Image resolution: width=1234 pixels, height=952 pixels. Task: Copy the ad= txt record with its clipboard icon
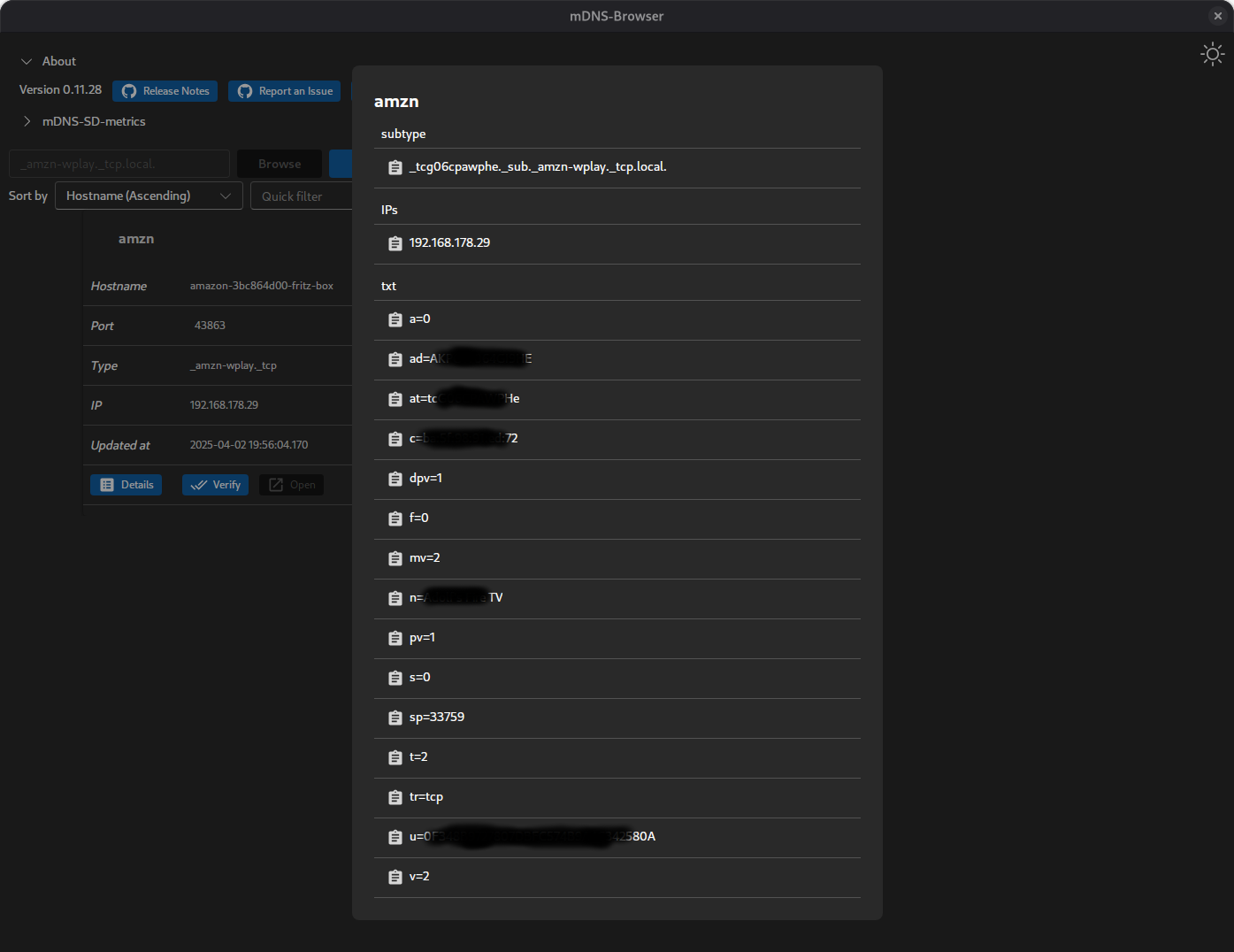[395, 359]
